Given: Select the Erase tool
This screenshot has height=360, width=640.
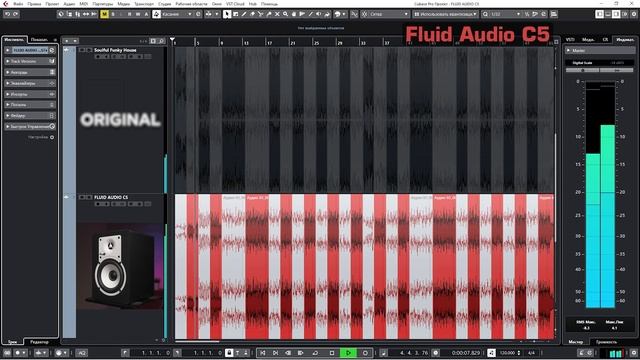Looking at the screenshot, I should pyautogui.click(x=252, y=14).
